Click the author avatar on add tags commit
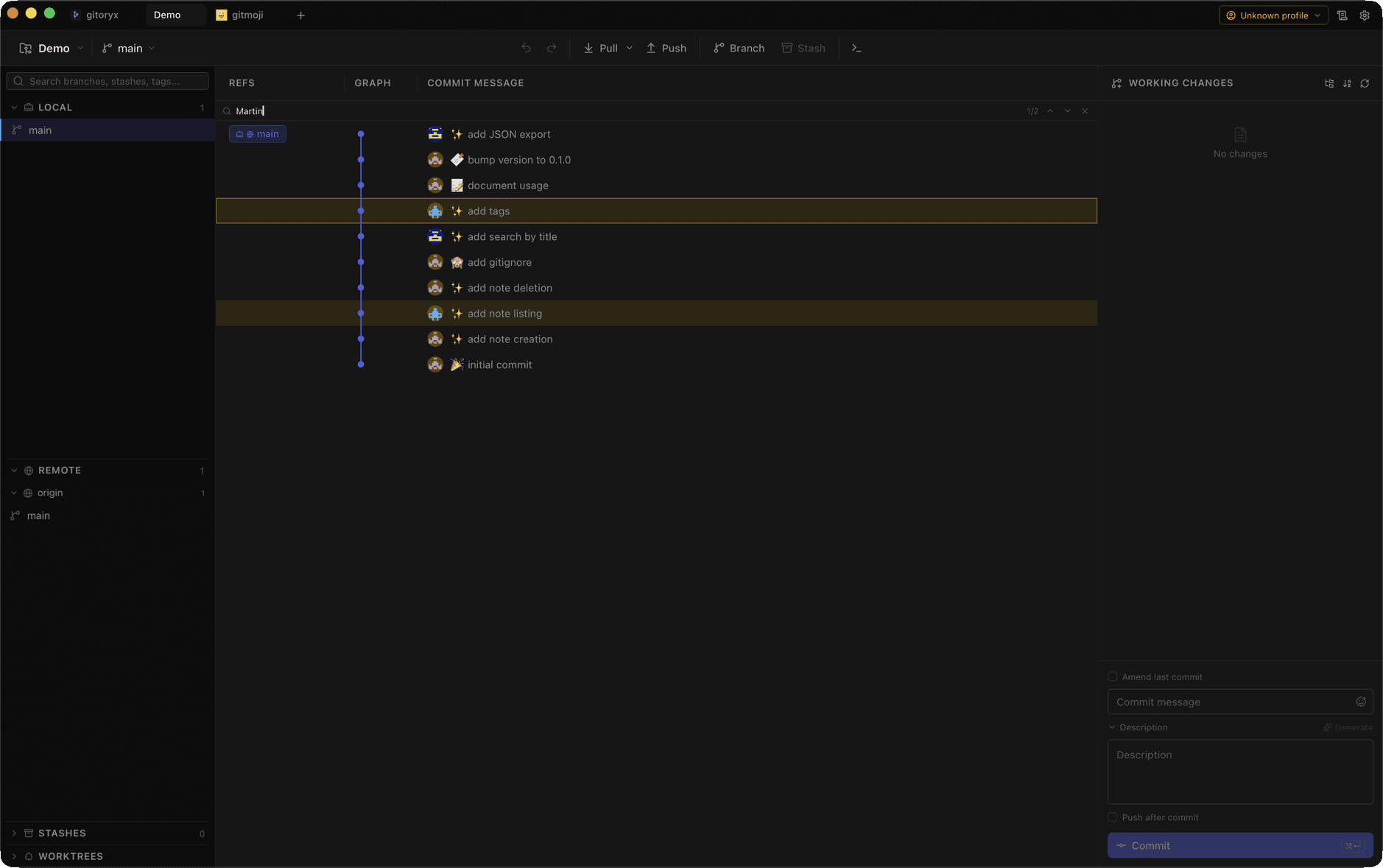 click(435, 211)
